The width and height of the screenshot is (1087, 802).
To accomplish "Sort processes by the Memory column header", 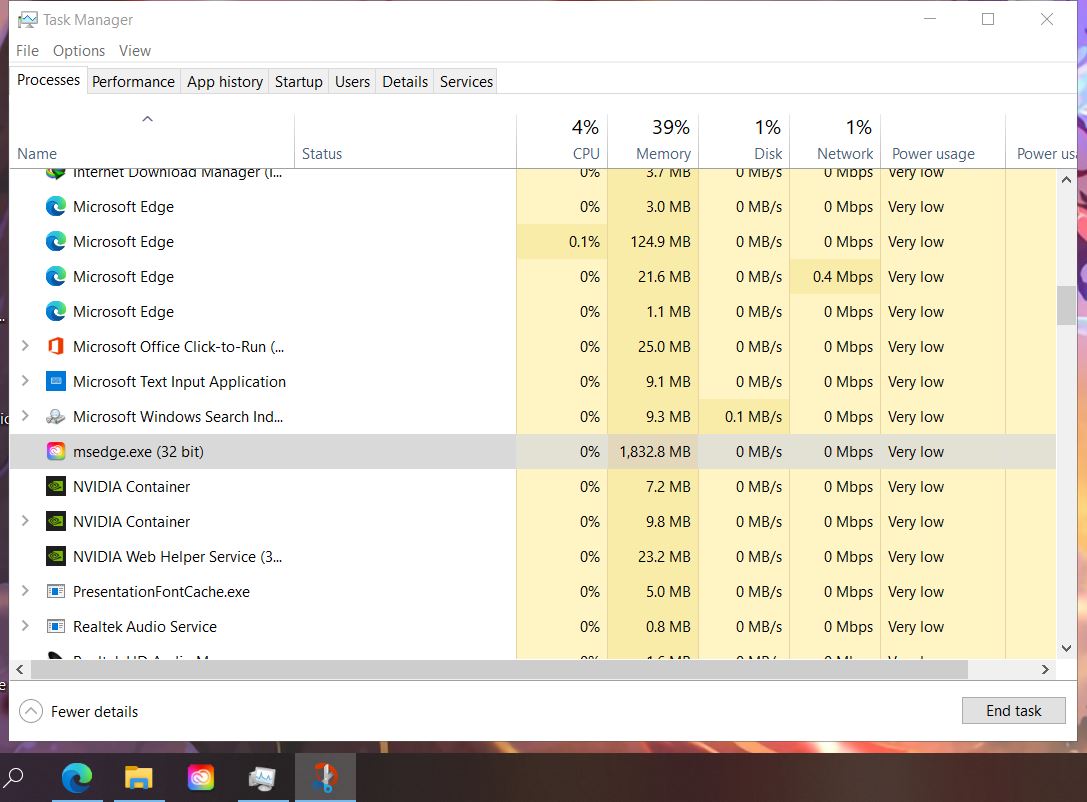I will point(663,154).
